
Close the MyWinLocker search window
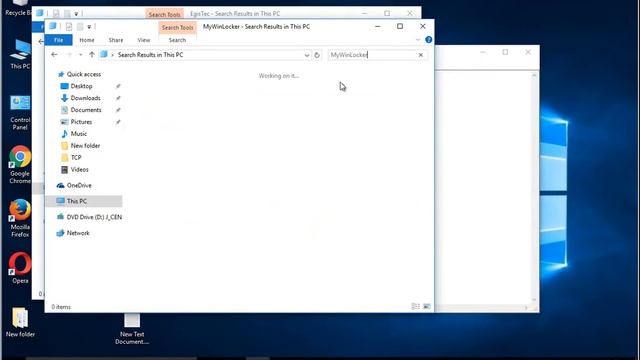(x=423, y=27)
